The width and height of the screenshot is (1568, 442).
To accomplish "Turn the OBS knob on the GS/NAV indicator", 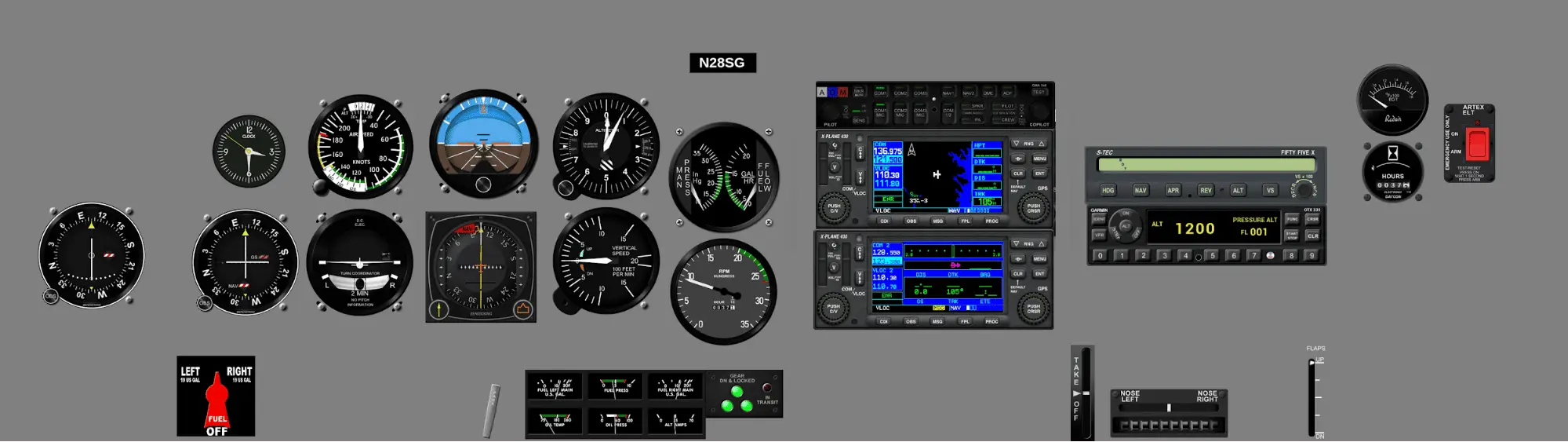I will point(205,302).
